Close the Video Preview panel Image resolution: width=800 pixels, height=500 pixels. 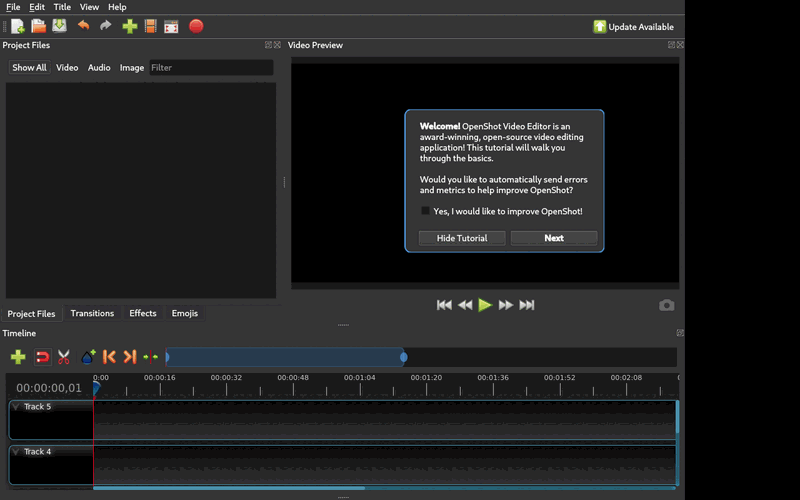click(x=680, y=45)
